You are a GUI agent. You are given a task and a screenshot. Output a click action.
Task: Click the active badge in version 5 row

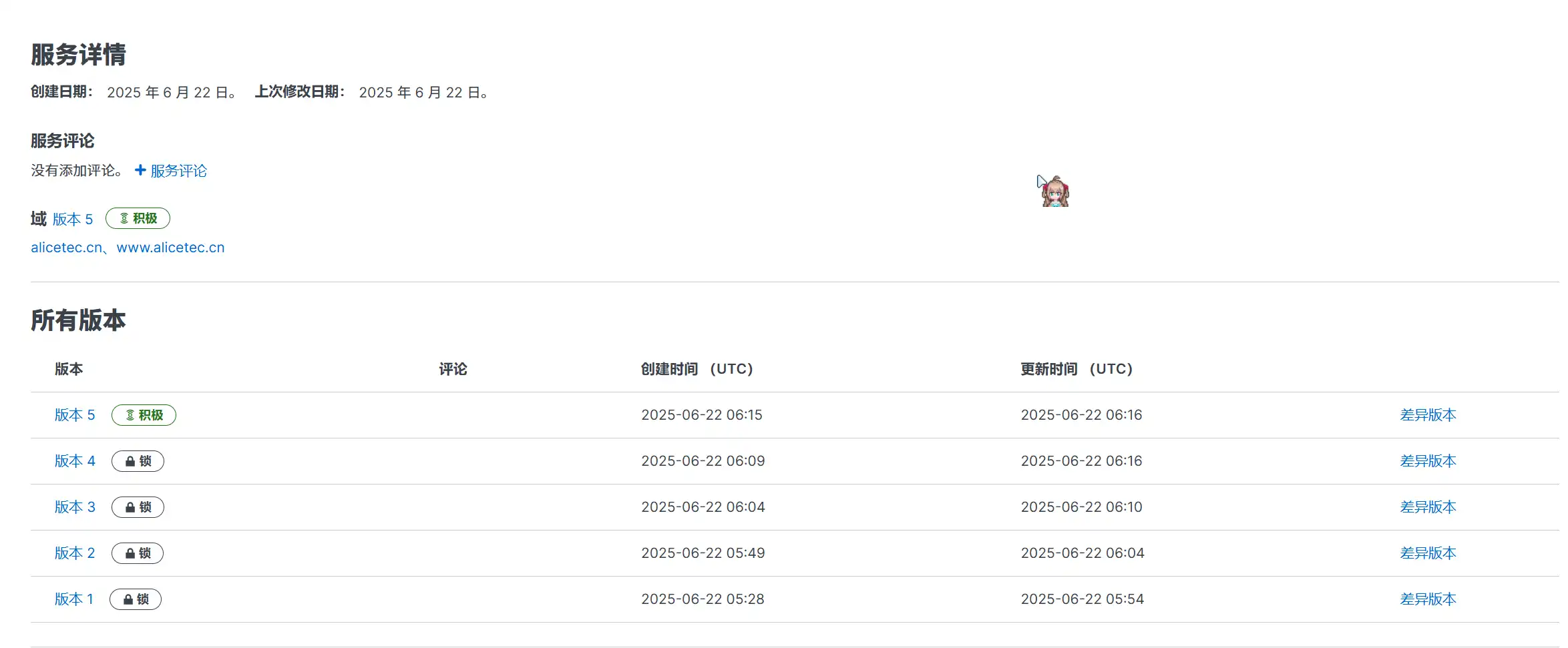144,415
